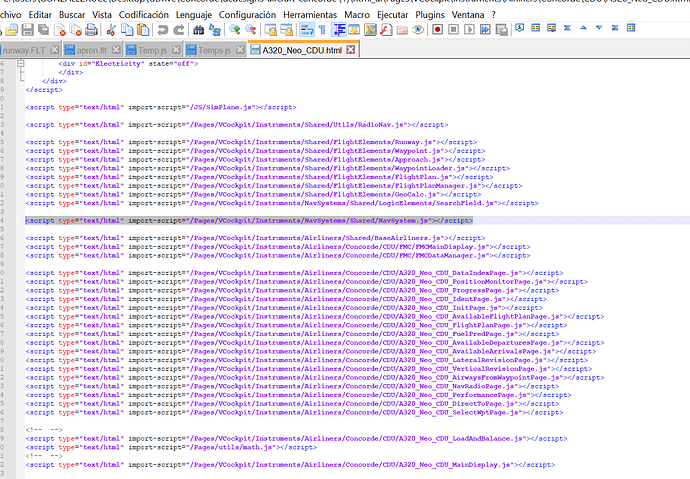Undo the last edit with the Undo arrow
The width and height of the screenshot is (690, 479).
(162, 30)
